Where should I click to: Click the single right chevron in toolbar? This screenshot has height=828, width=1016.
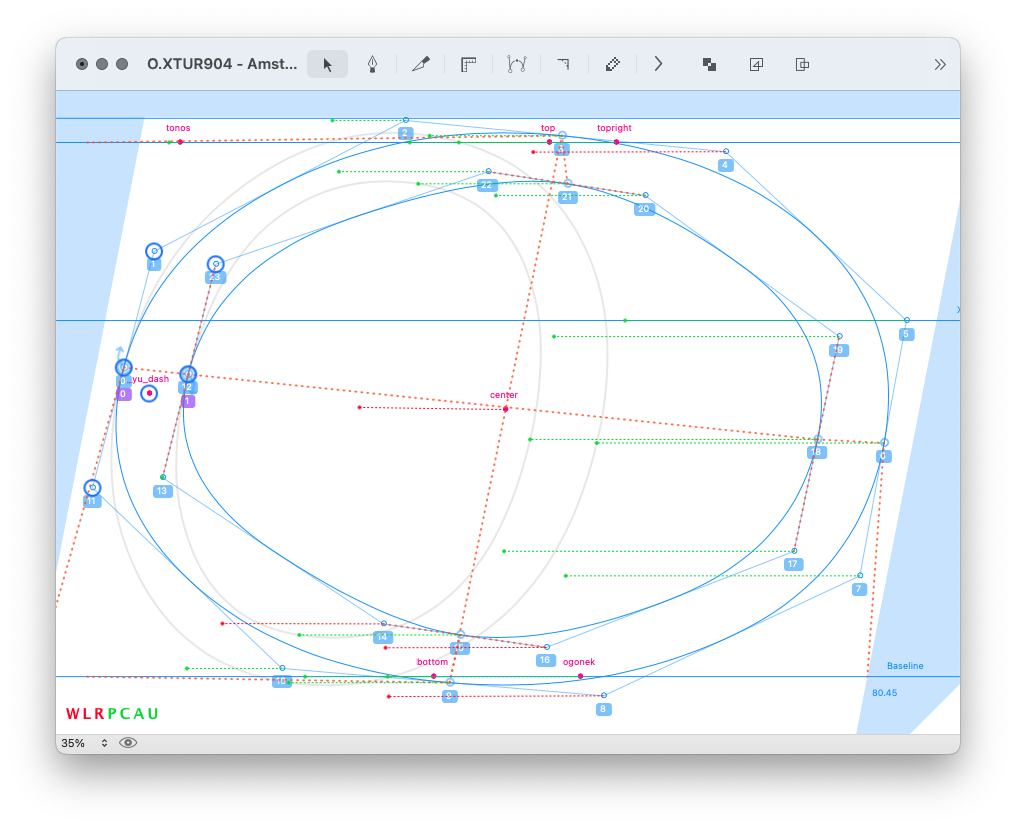pos(658,64)
